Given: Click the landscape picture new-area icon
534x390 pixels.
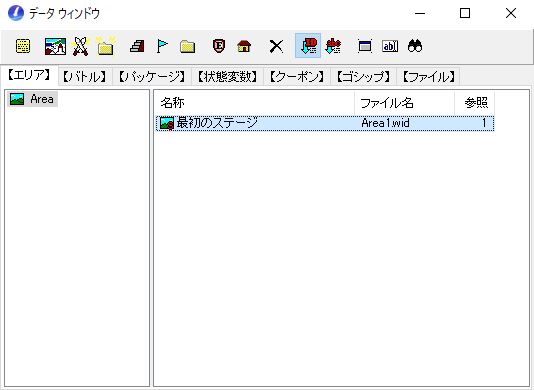Looking at the screenshot, I should coord(55,46).
